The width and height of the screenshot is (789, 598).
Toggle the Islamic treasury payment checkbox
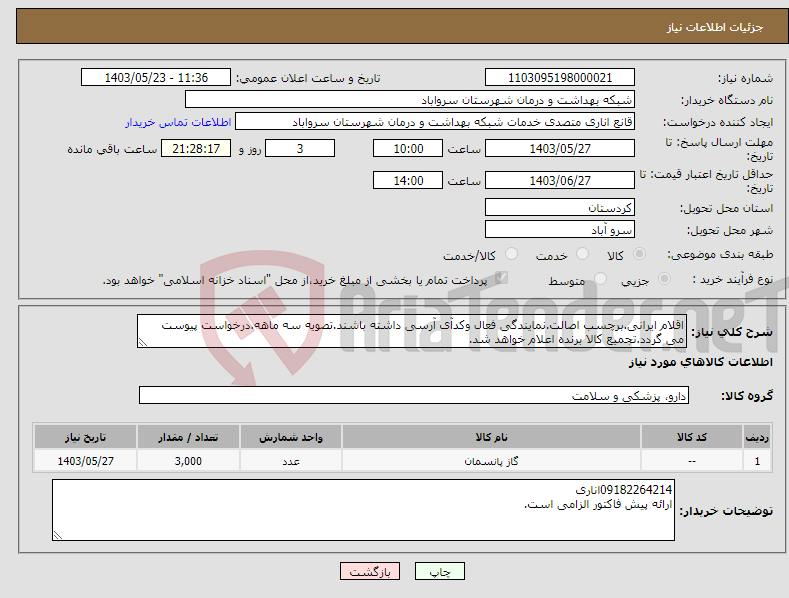pos(501,278)
